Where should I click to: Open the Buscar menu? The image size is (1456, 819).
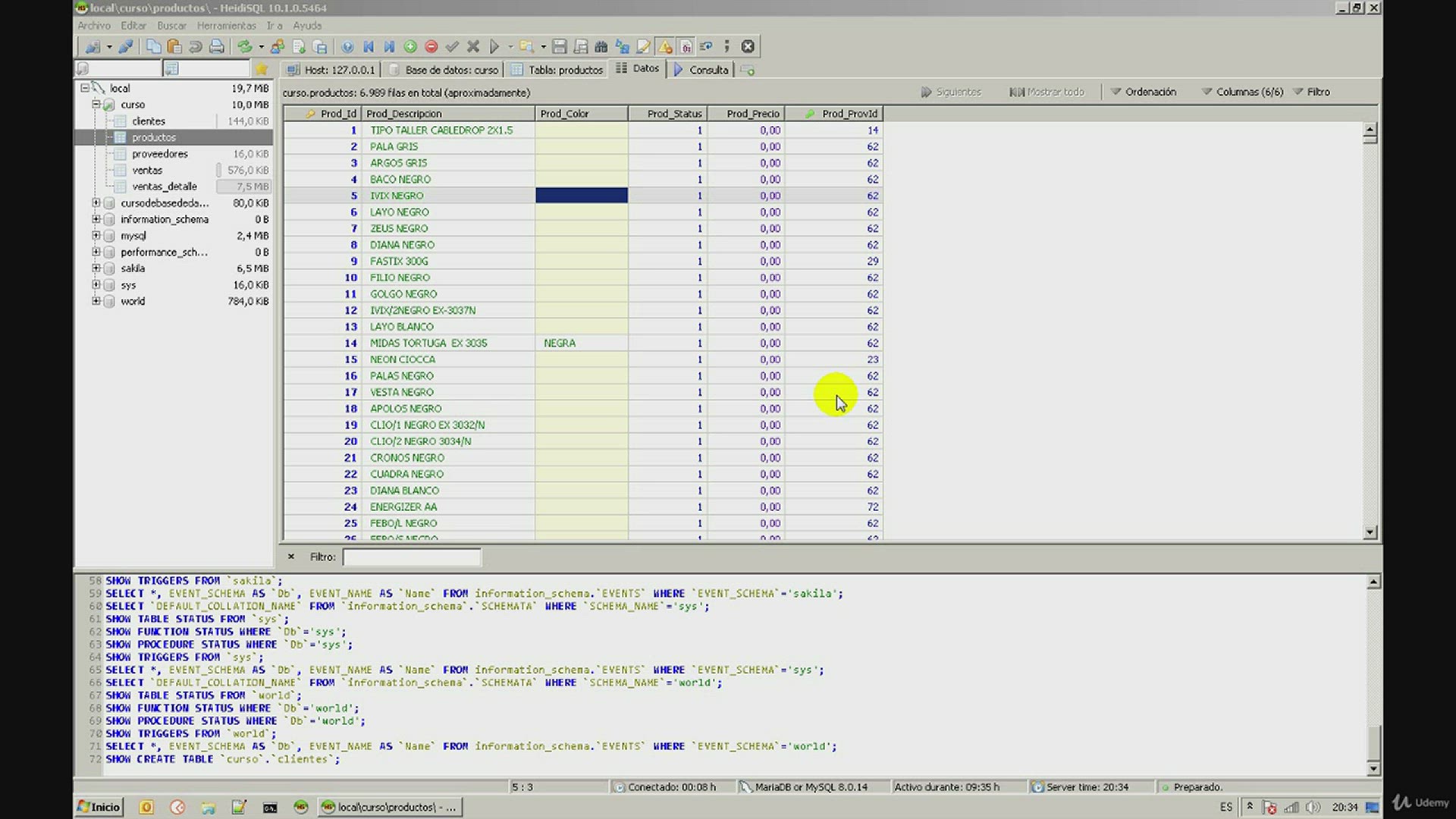[x=171, y=26]
